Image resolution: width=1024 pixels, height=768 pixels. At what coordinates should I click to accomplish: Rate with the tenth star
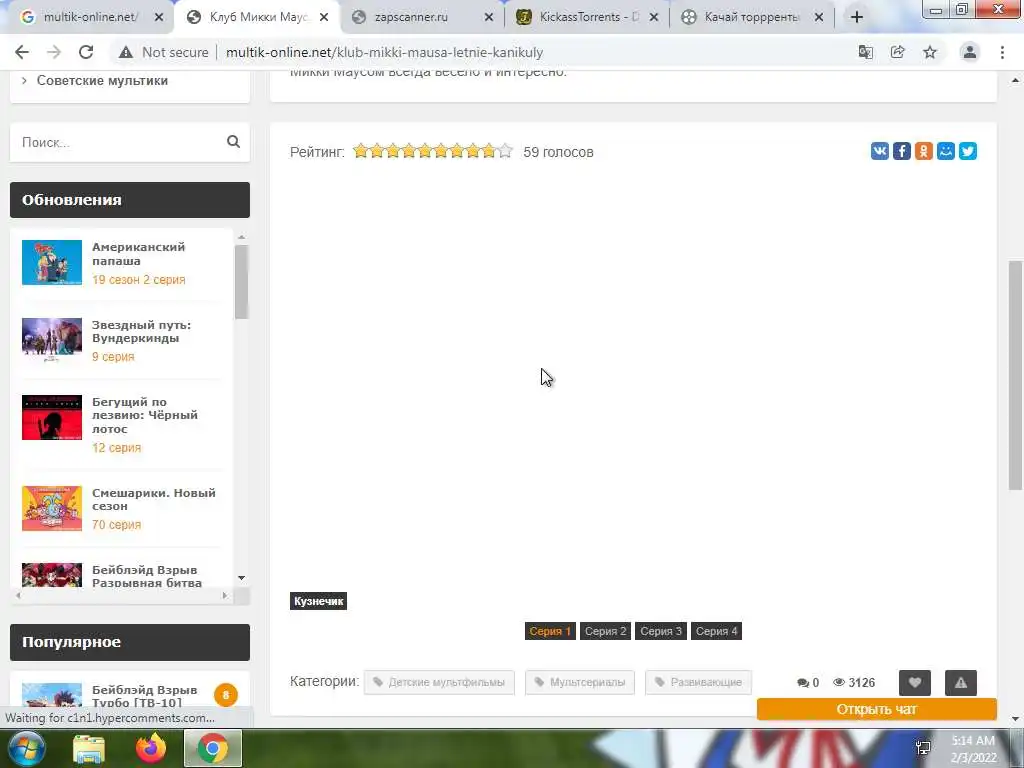(x=505, y=152)
